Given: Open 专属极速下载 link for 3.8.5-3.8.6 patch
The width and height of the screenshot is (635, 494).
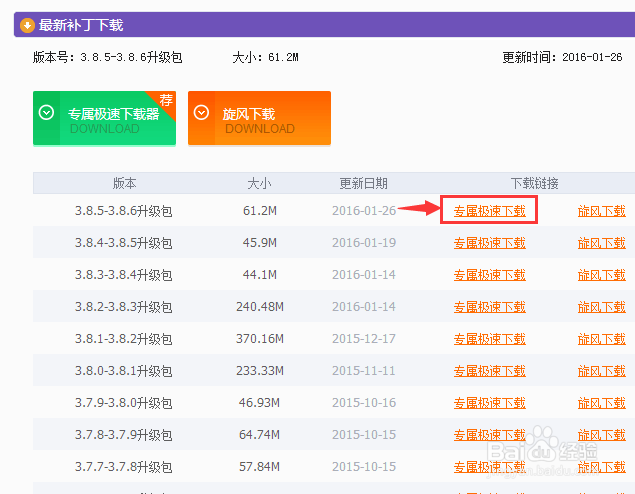Looking at the screenshot, I should coord(490,211).
